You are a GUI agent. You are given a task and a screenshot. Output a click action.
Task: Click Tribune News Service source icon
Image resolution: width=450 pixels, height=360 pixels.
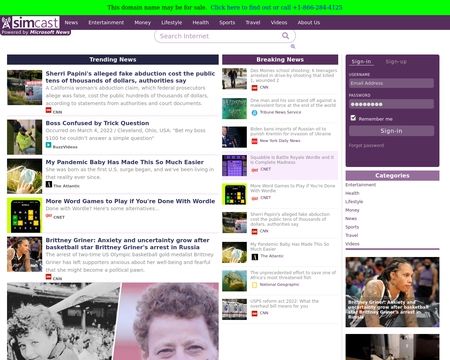[255, 113]
